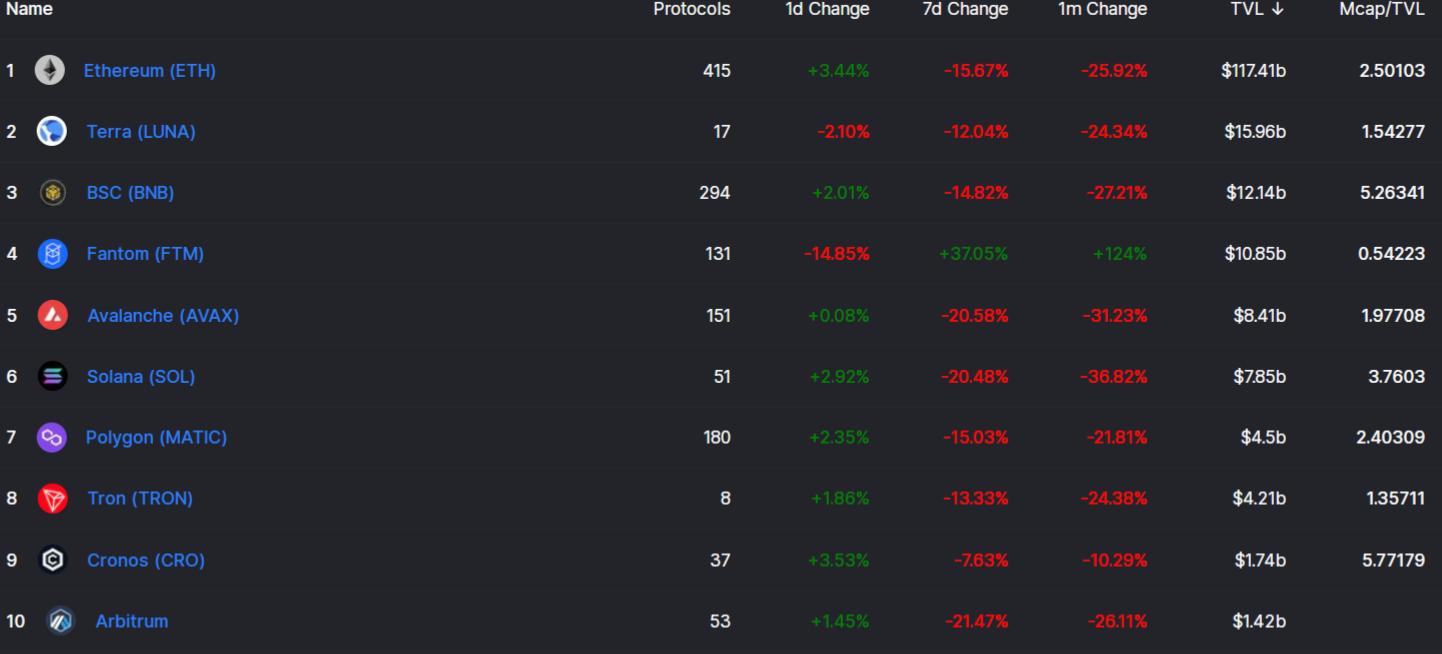Sort table by TVL column header
Viewport: 1442px width, 654px height.
(1257, 9)
